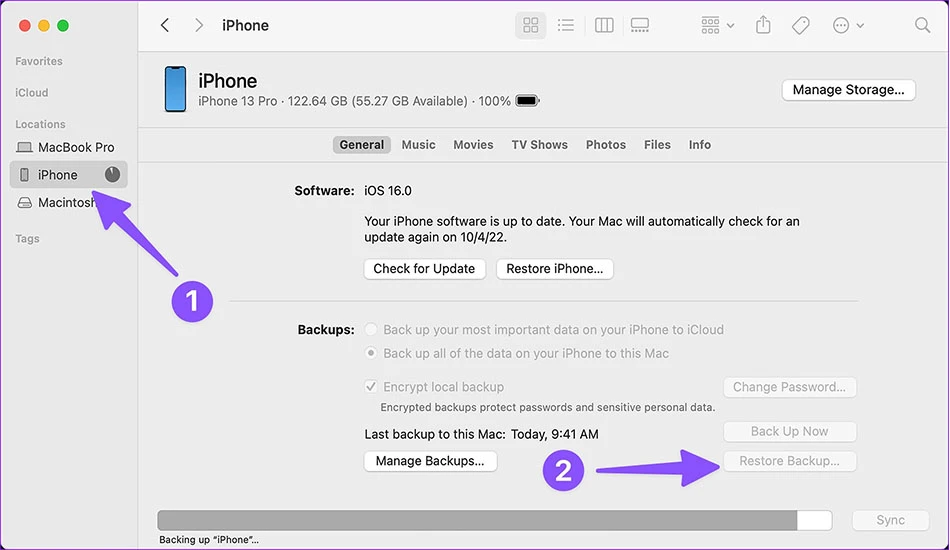Click the Sync button

click(890, 520)
